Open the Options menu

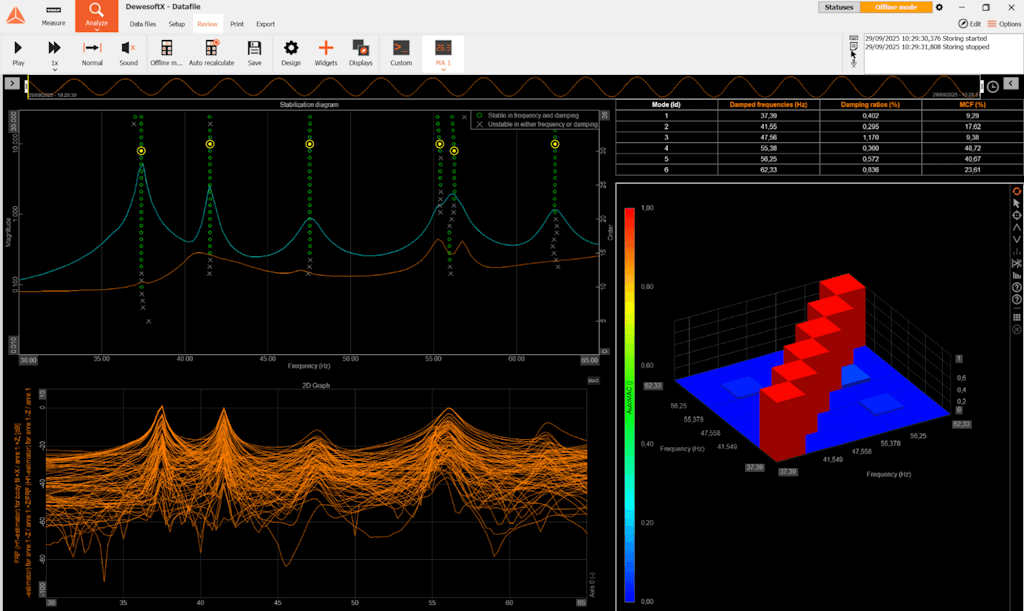(1004, 24)
